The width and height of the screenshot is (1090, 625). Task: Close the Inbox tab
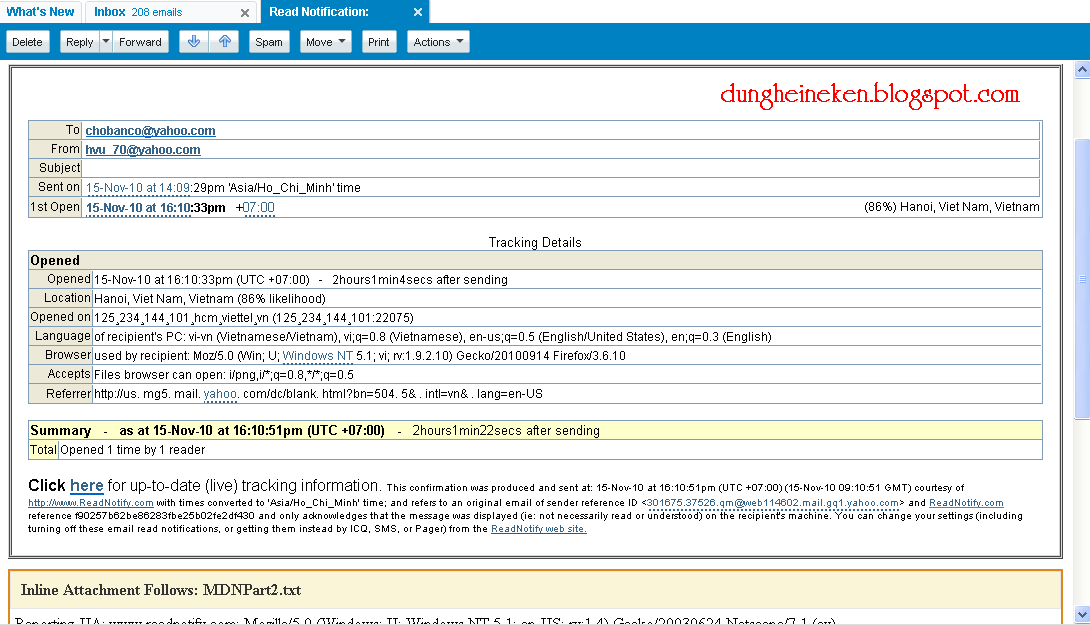tap(245, 13)
